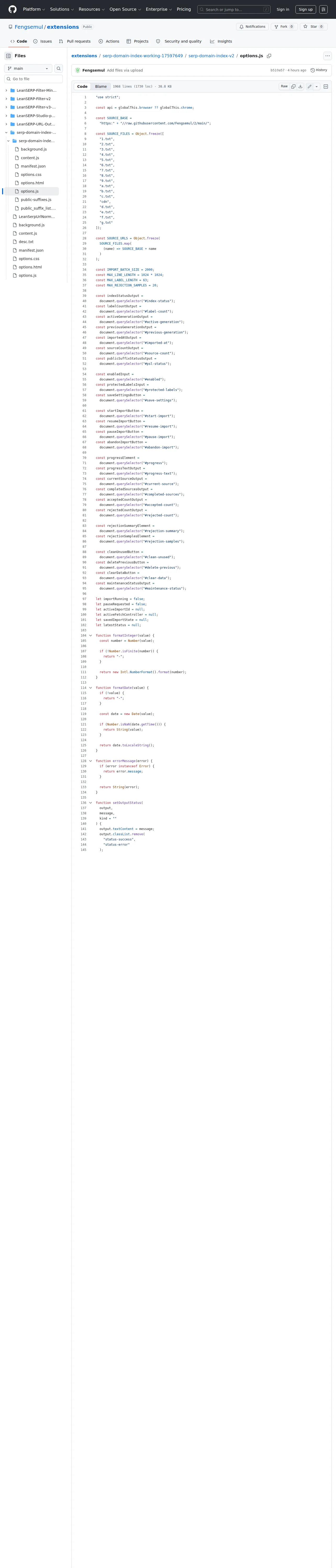View the file History
The width and height of the screenshot is (336, 1568).
coord(319,70)
